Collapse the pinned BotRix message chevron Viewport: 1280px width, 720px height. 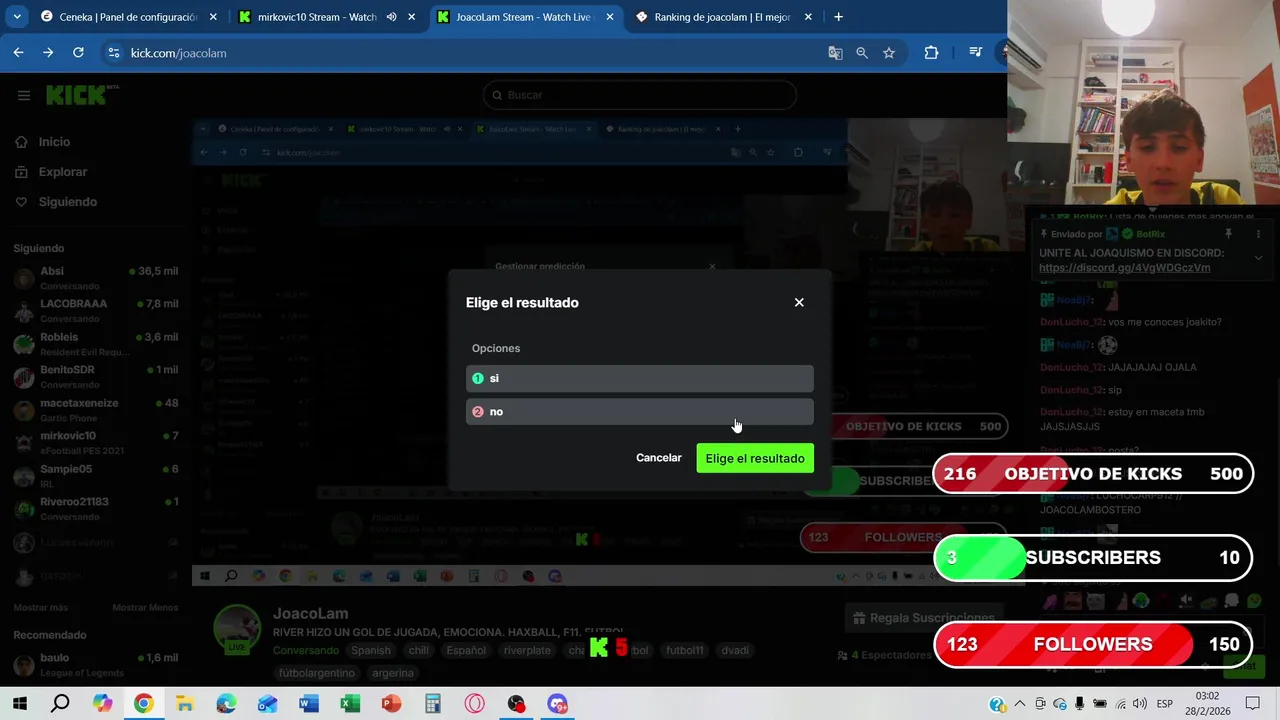[1258, 258]
